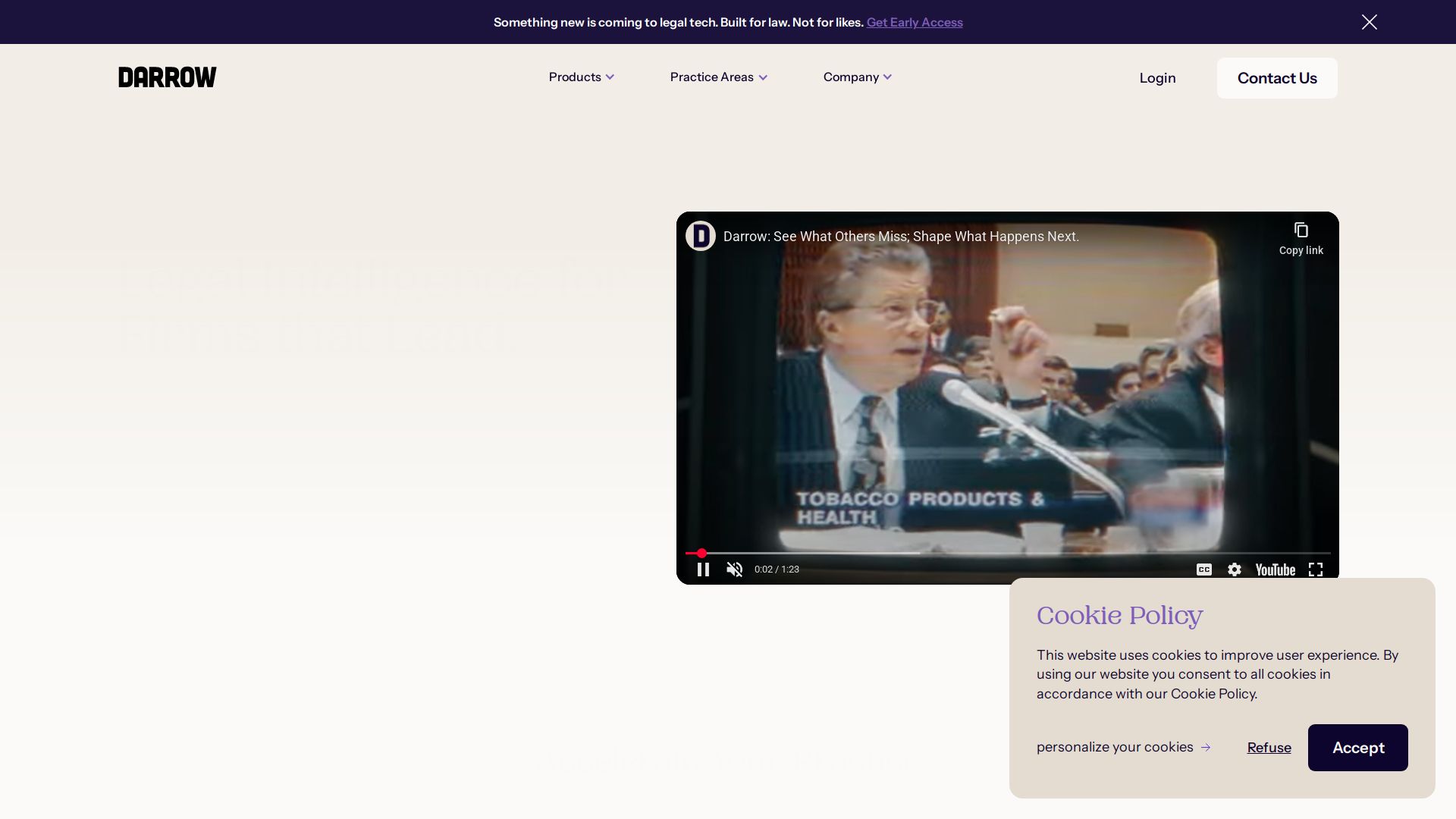Open video on YouTube logo
1456x819 pixels.
1275,570
